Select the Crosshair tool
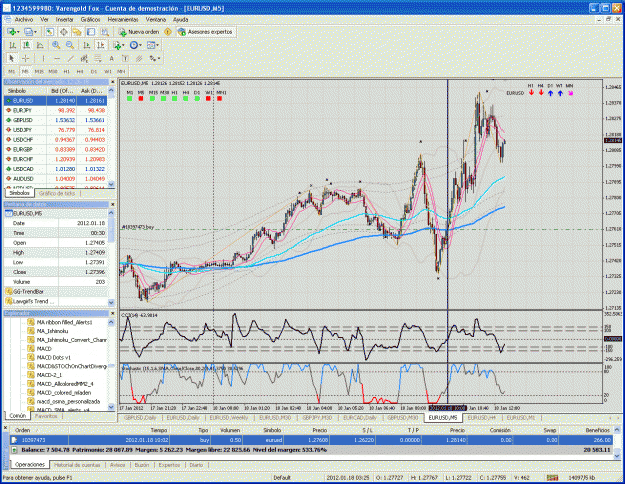Screen dimensions: 625x484 (26, 59)
